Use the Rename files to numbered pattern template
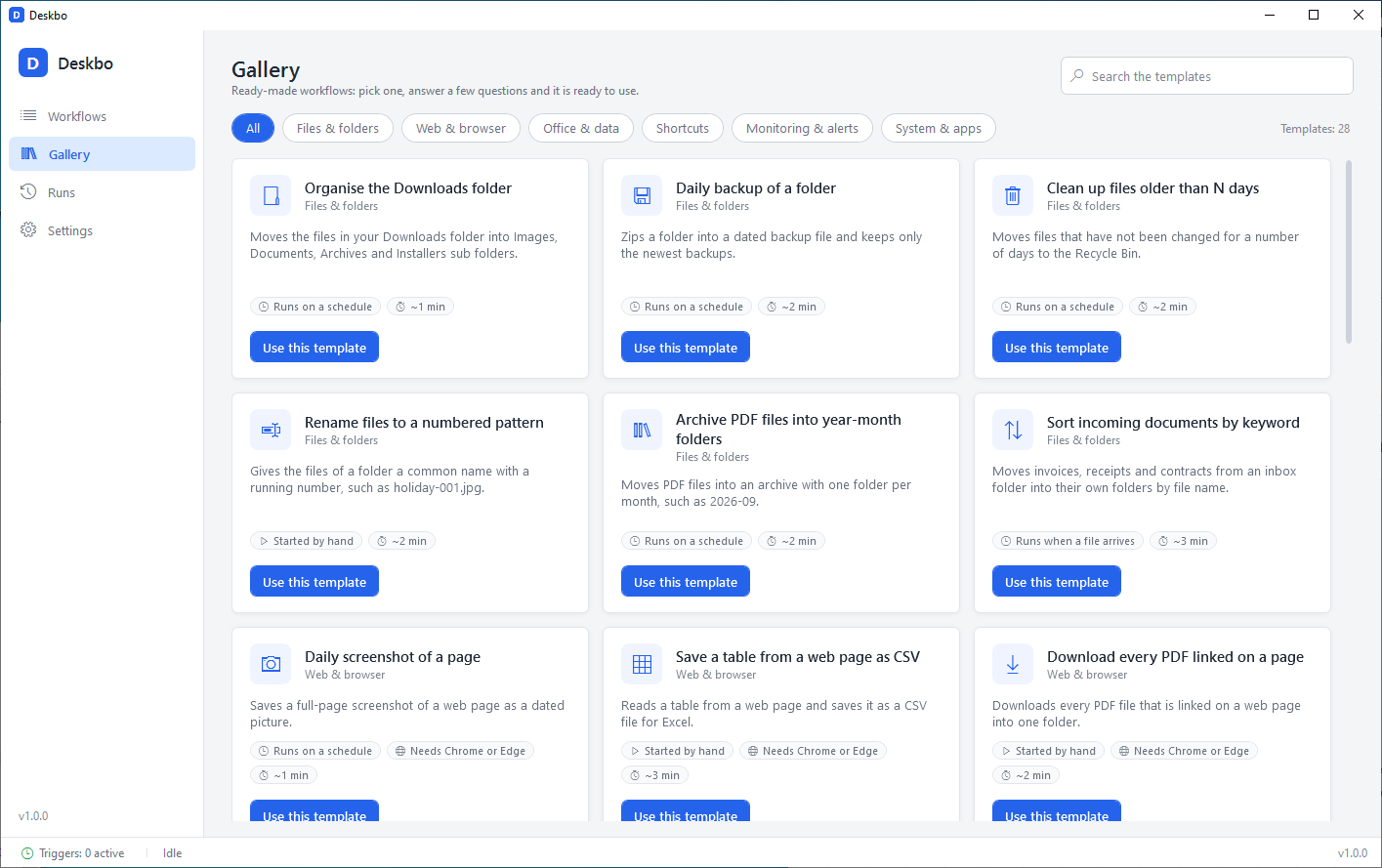 click(x=314, y=582)
